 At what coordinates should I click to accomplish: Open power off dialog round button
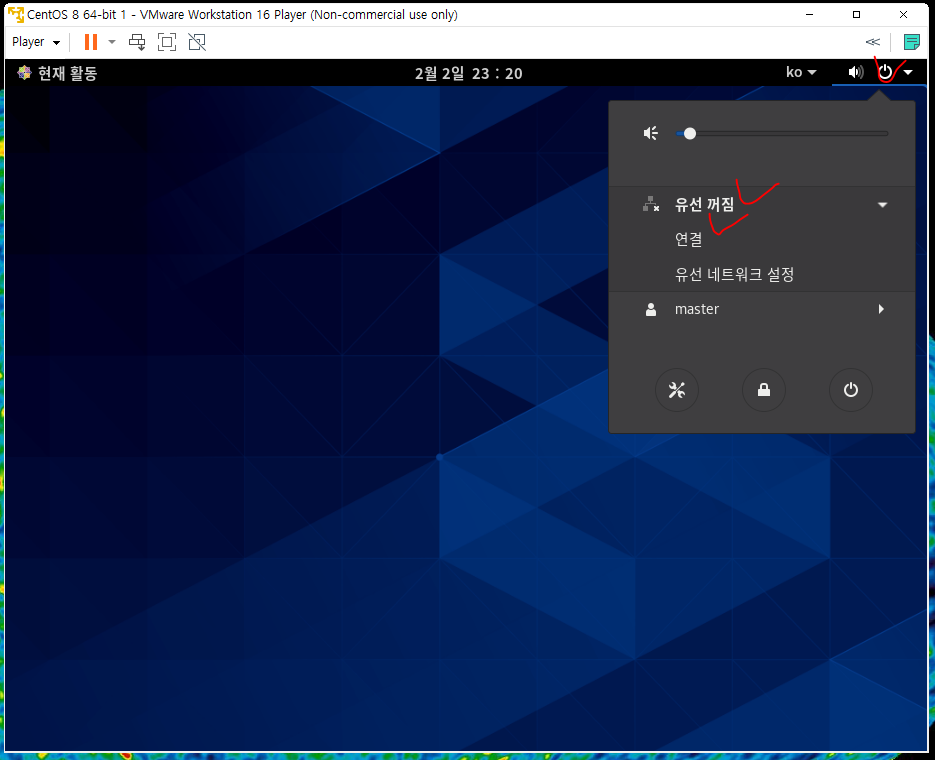851,390
